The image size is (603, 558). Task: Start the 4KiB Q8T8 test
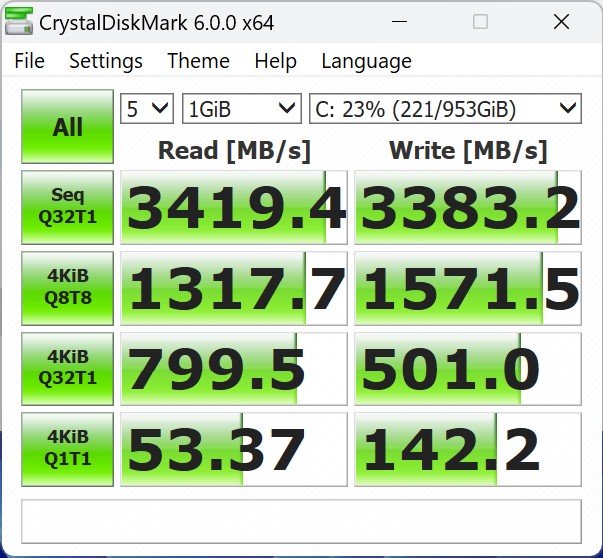(67, 288)
